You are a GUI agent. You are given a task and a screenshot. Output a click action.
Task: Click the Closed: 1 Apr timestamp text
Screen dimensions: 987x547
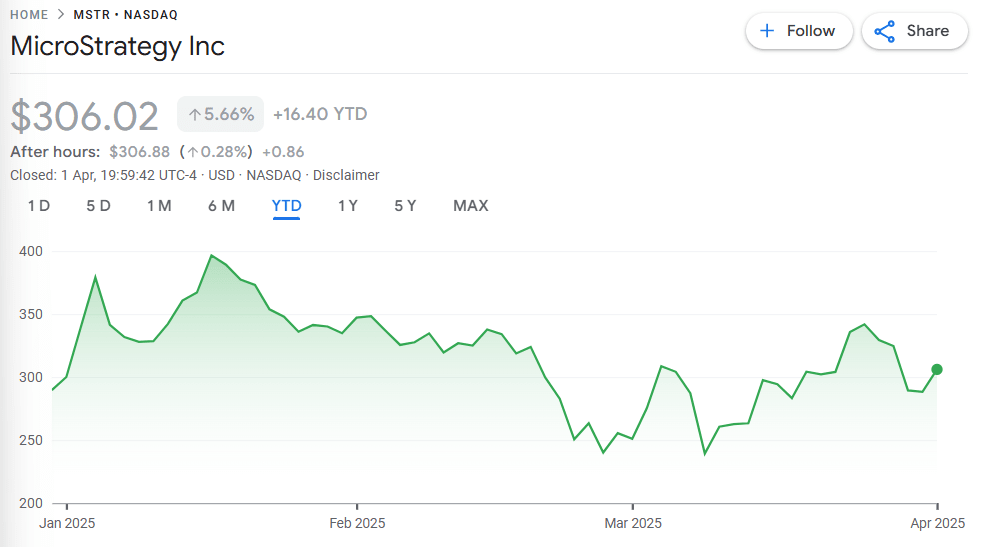[x=103, y=175]
